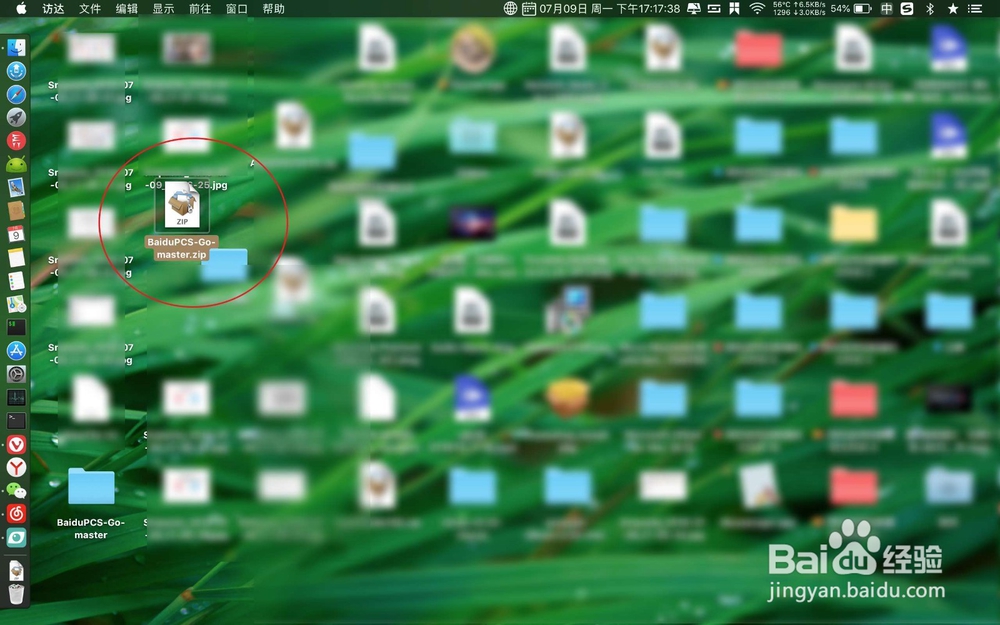This screenshot has width=1000, height=625.
Task: Open the 访达 Finder menu
Action: click(53, 8)
